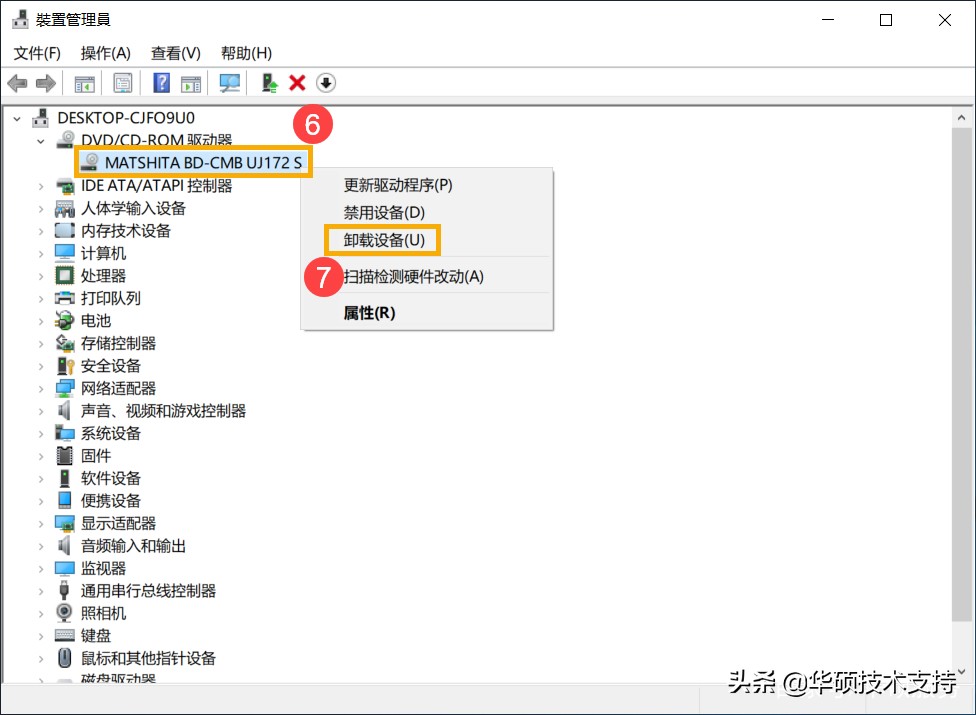The width and height of the screenshot is (976, 715).
Task: Open Help using the blue question mark icon
Action: (160, 82)
